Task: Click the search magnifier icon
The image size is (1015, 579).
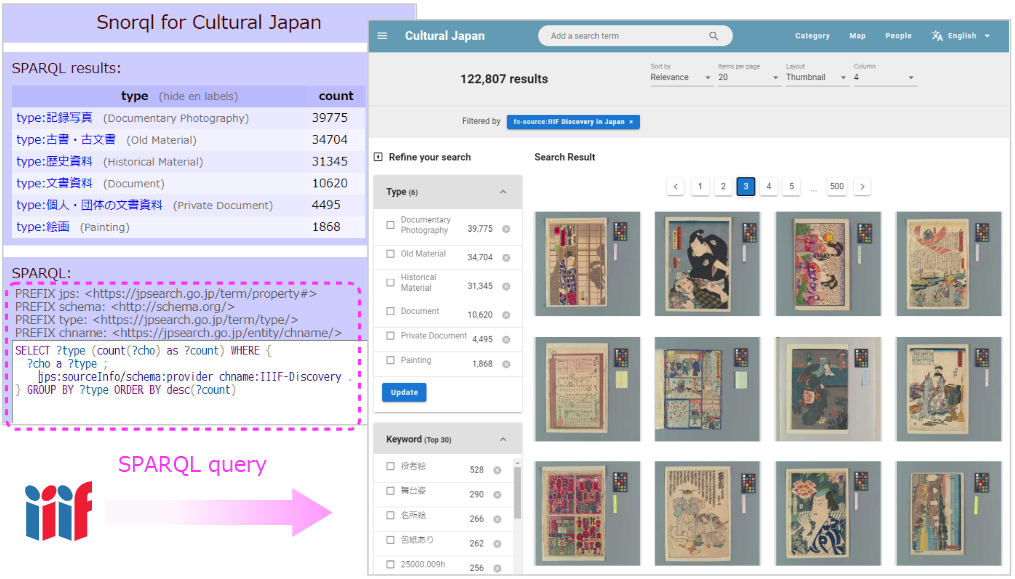Action: (713, 36)
